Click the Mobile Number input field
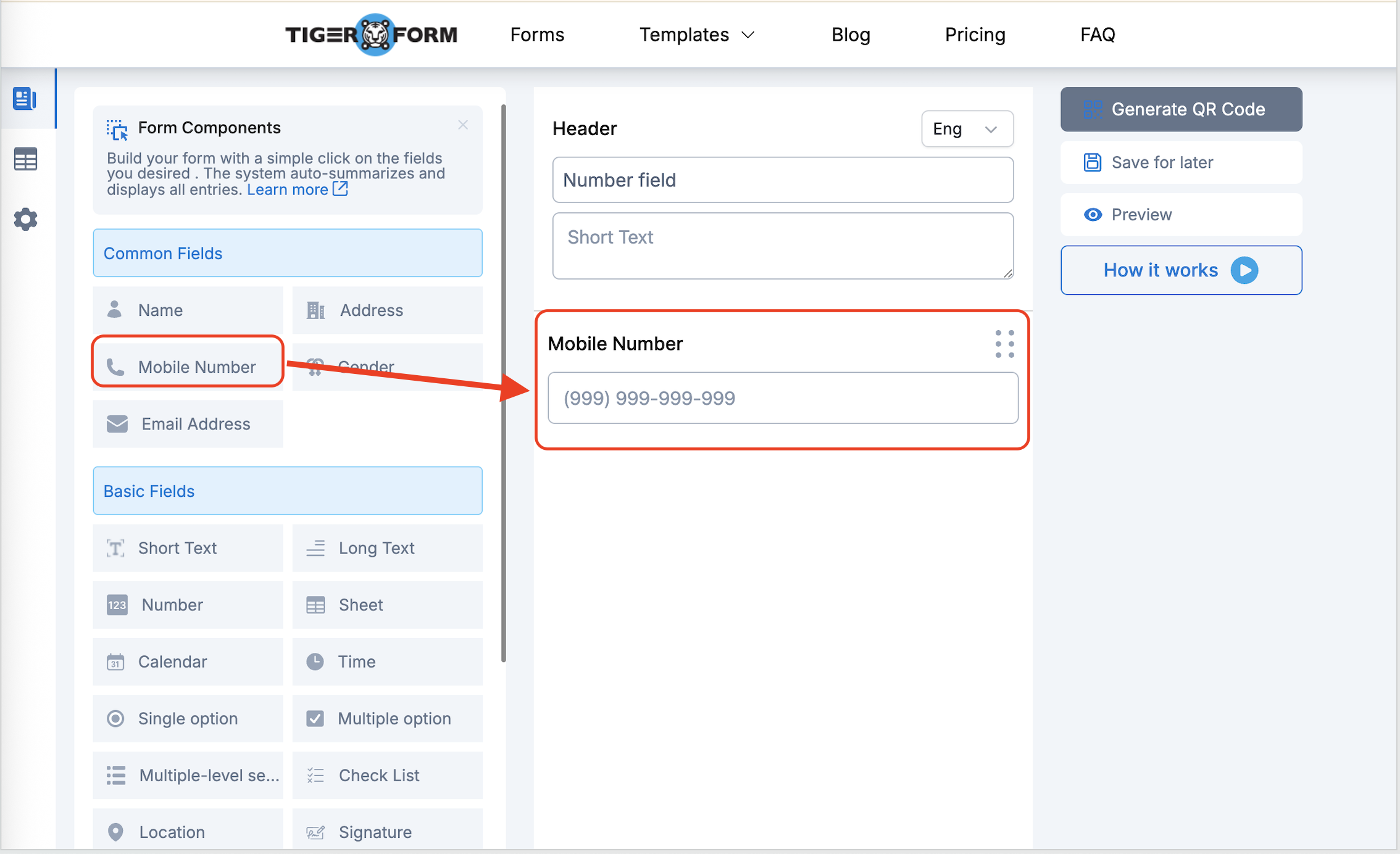The height and width of the screenshot is (854, 1400). click(782, 398)
